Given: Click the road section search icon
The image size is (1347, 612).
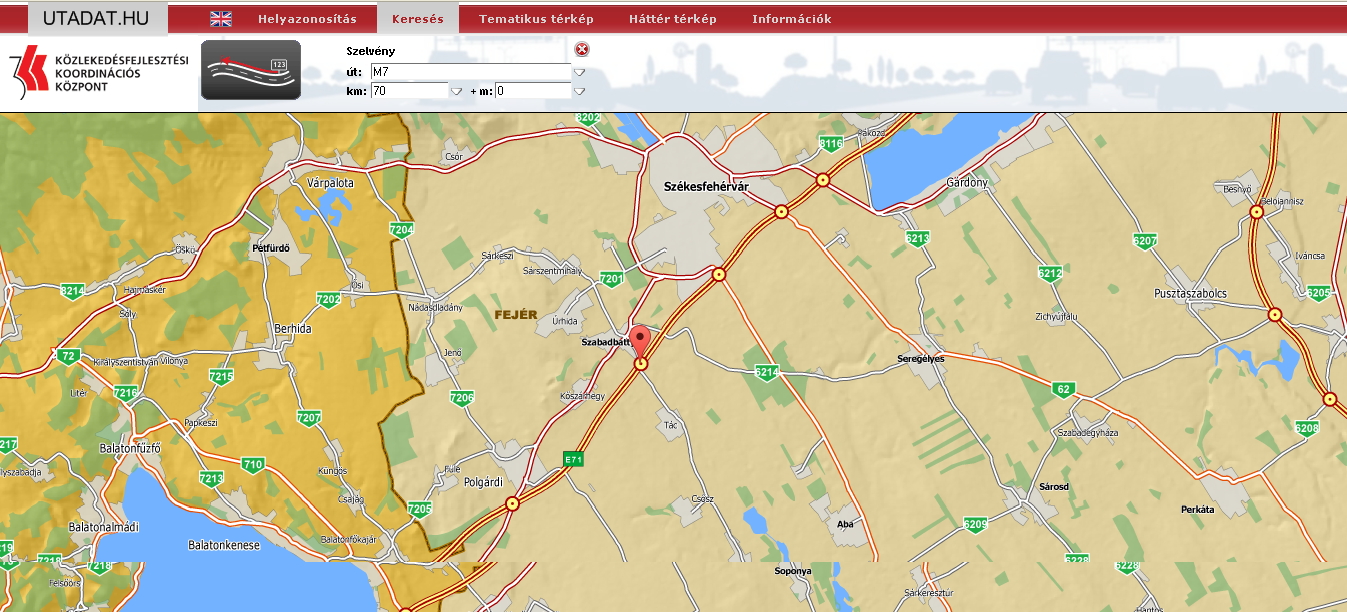Looking at the screenshot, I should pos(250,70).
